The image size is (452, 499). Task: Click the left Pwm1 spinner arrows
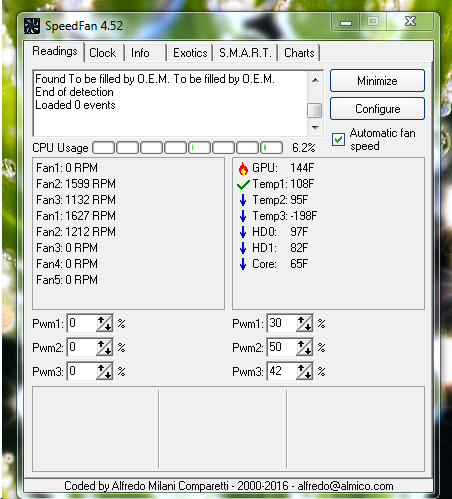click(104, 323)
